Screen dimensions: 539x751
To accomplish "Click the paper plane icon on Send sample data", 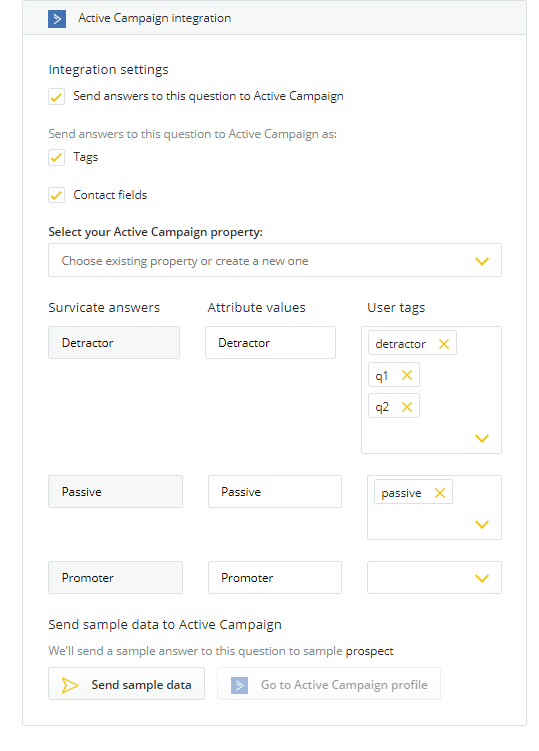I will pos(70,685).
